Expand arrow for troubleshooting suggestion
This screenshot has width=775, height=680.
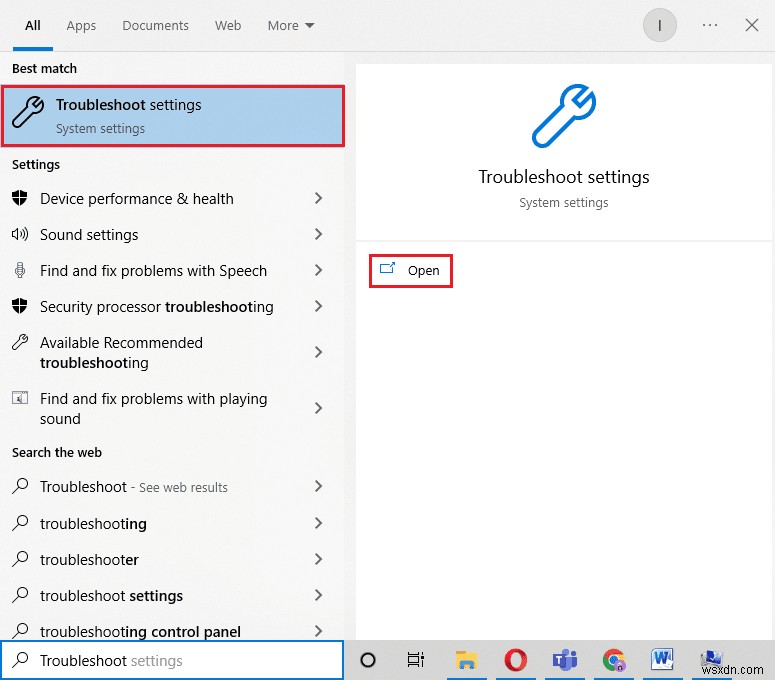[x=318, y=523]
